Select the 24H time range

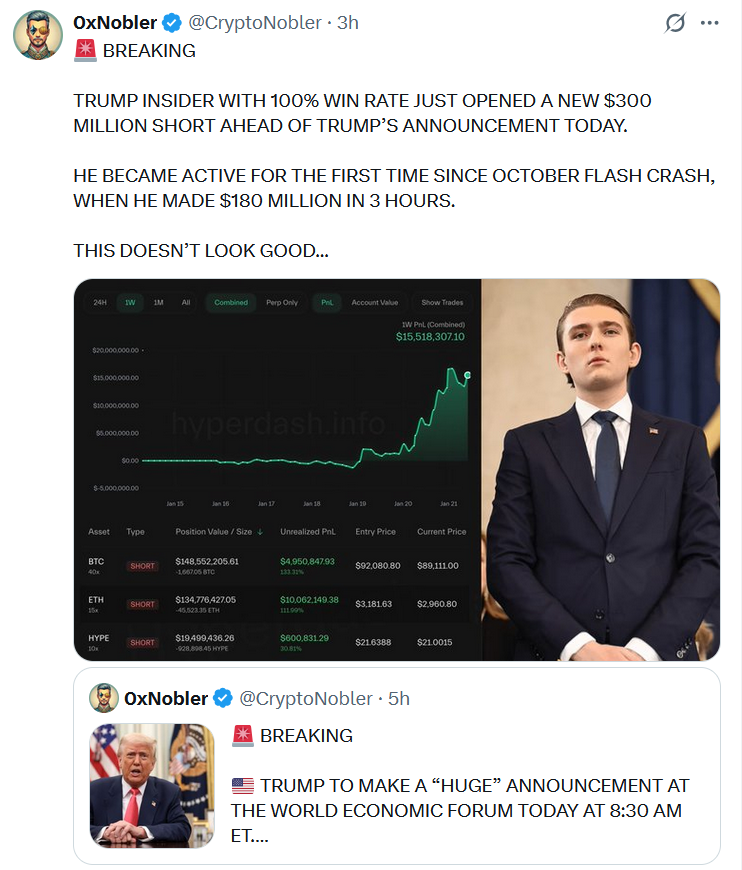(98, 302)
